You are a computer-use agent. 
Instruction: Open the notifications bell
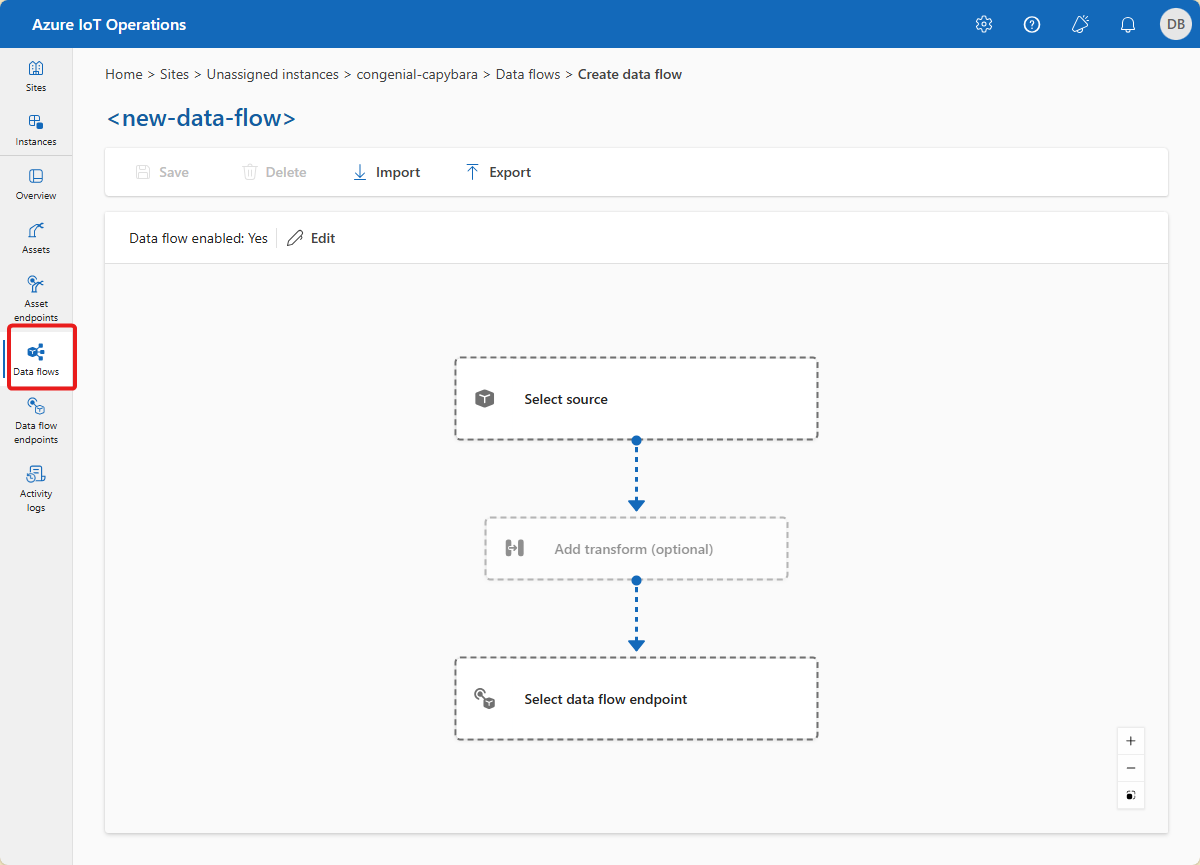click(x=1128, y=24)
